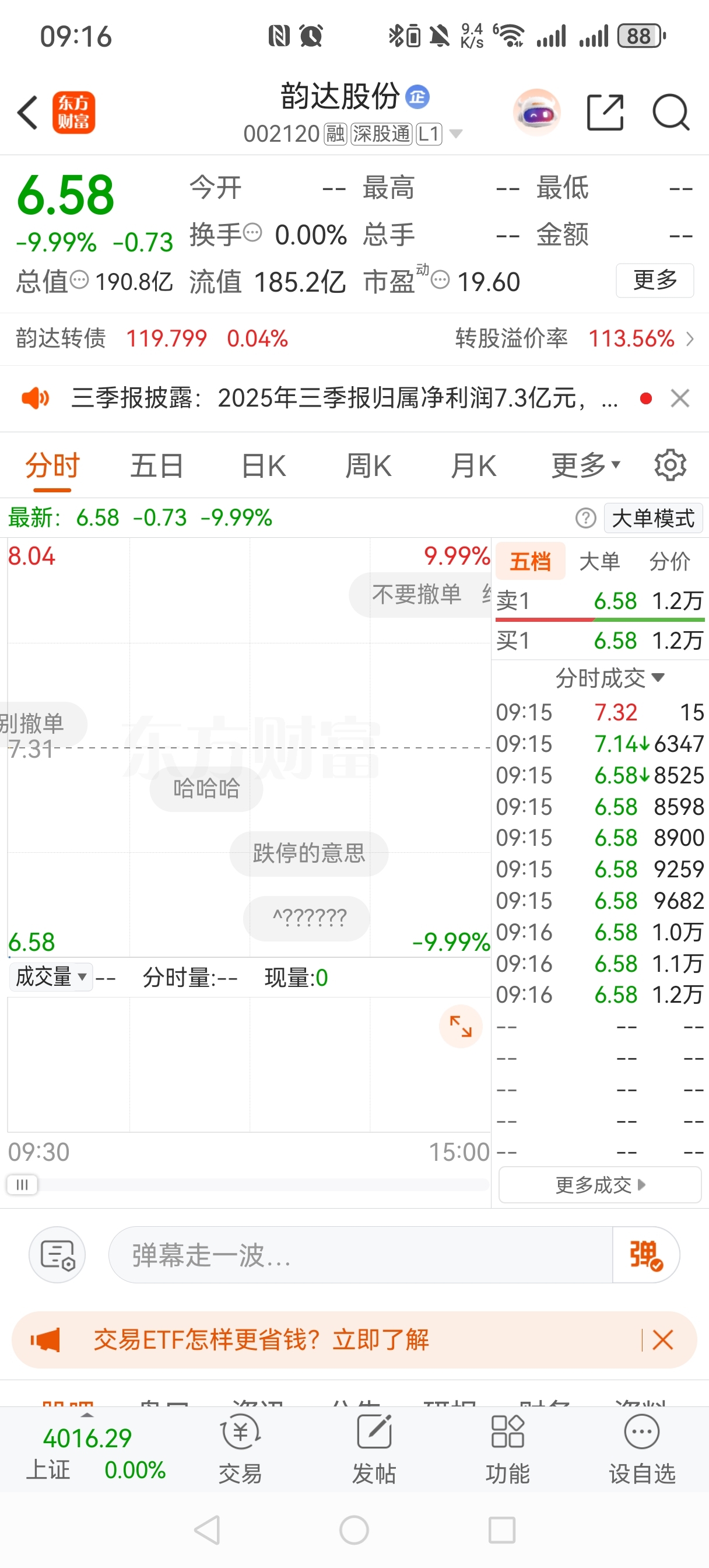Tap the 买1 6.58 order row
709x1568 pixels.
(x=599, y=640)
